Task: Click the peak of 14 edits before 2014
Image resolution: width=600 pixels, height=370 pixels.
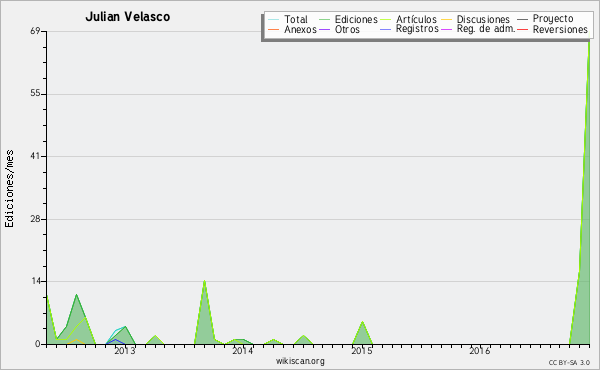Action: 204,282
